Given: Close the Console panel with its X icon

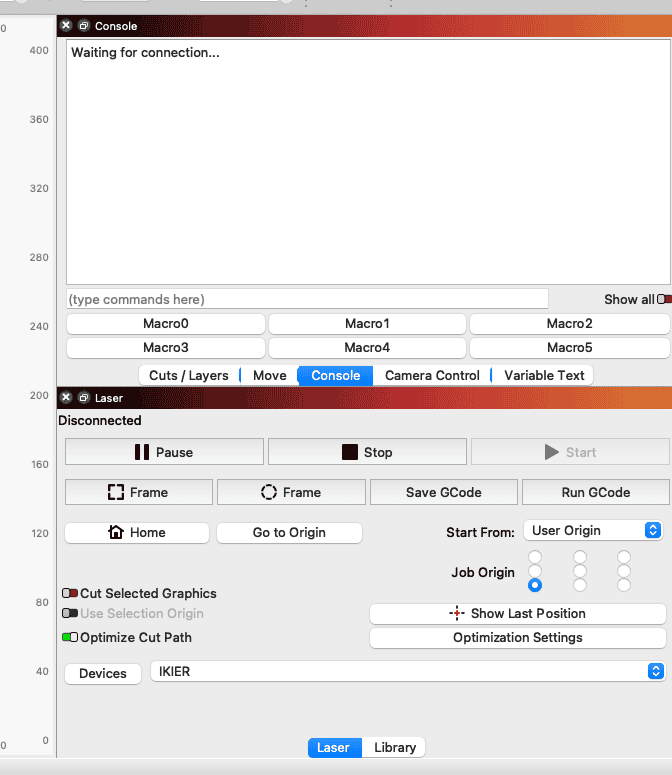Looking at the screenshot, I should [66, 26].
